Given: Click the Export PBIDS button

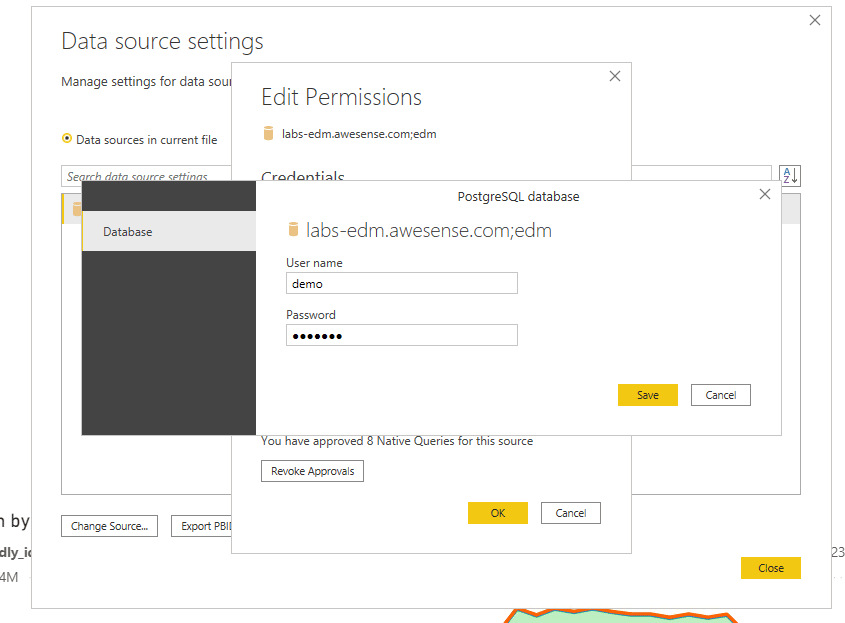Looking at the screenshot, I should click(202, 526).
